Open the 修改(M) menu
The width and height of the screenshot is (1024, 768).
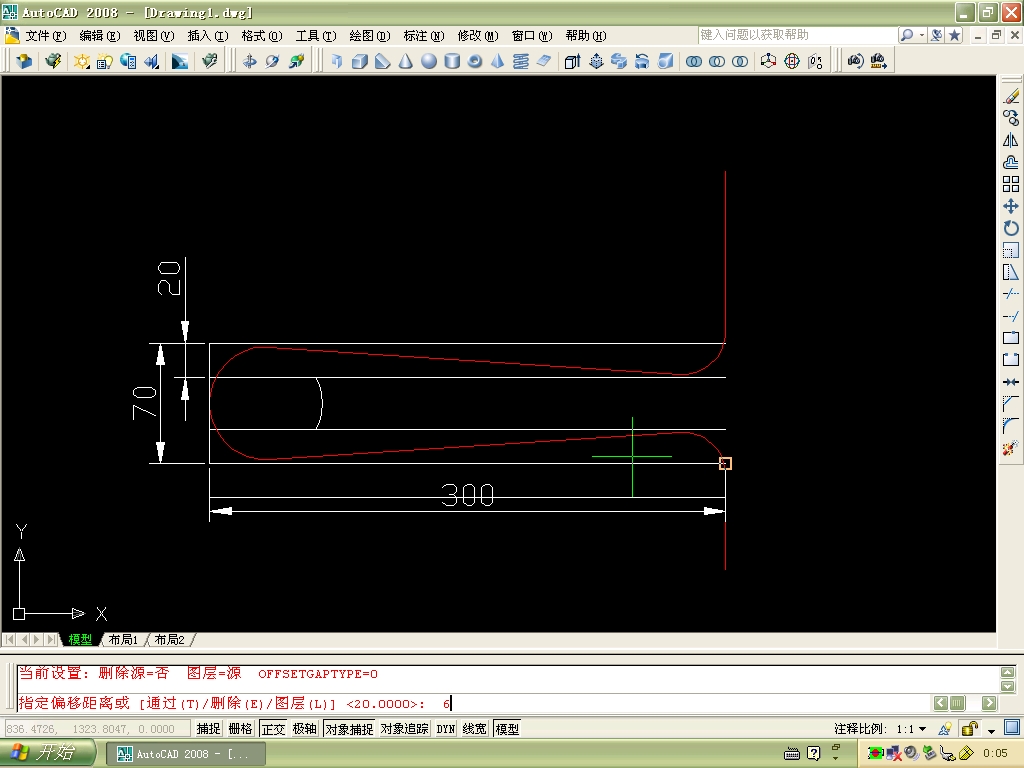click(478, 36)
